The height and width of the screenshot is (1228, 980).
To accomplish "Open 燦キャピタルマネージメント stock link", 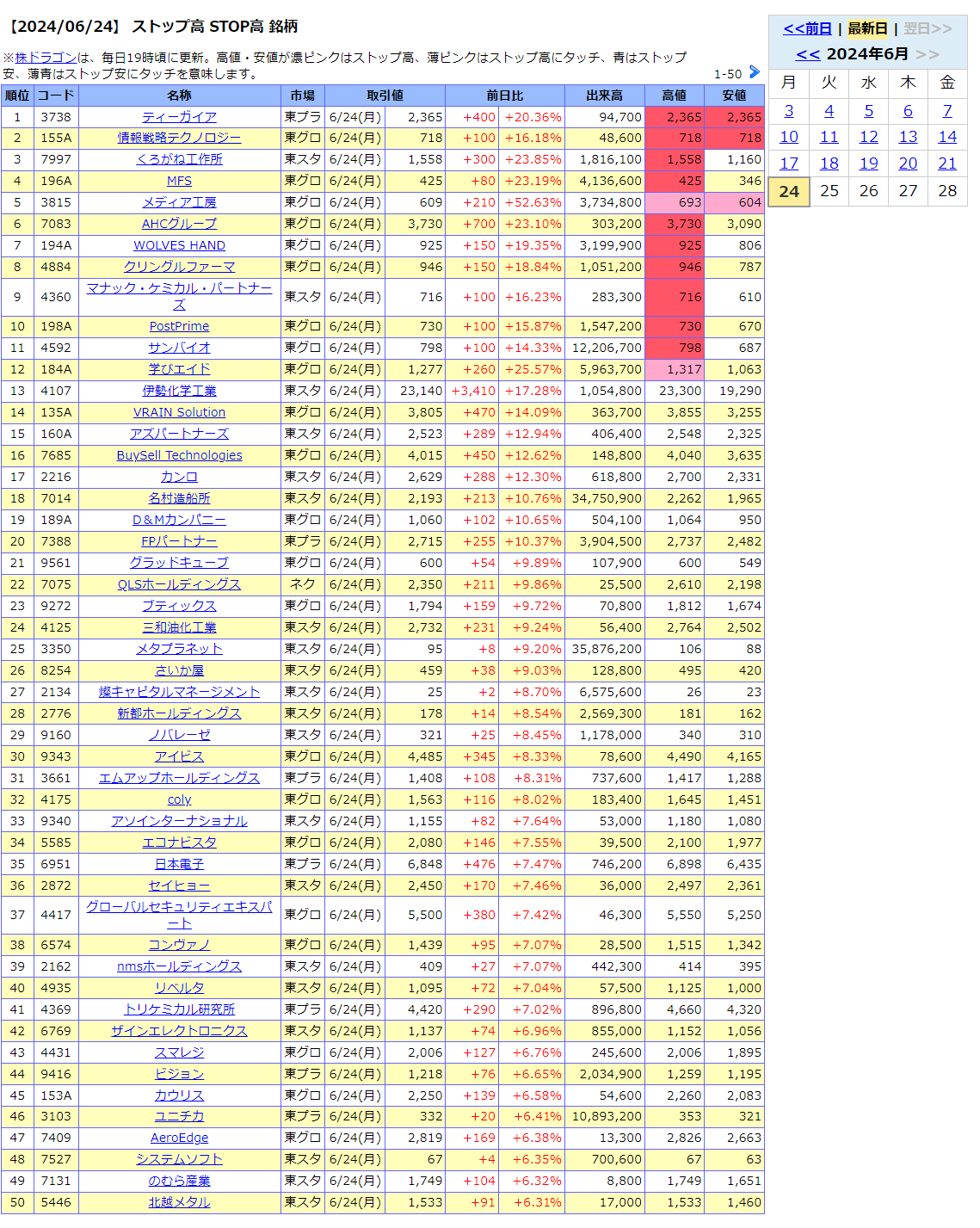I will point(179,692).
